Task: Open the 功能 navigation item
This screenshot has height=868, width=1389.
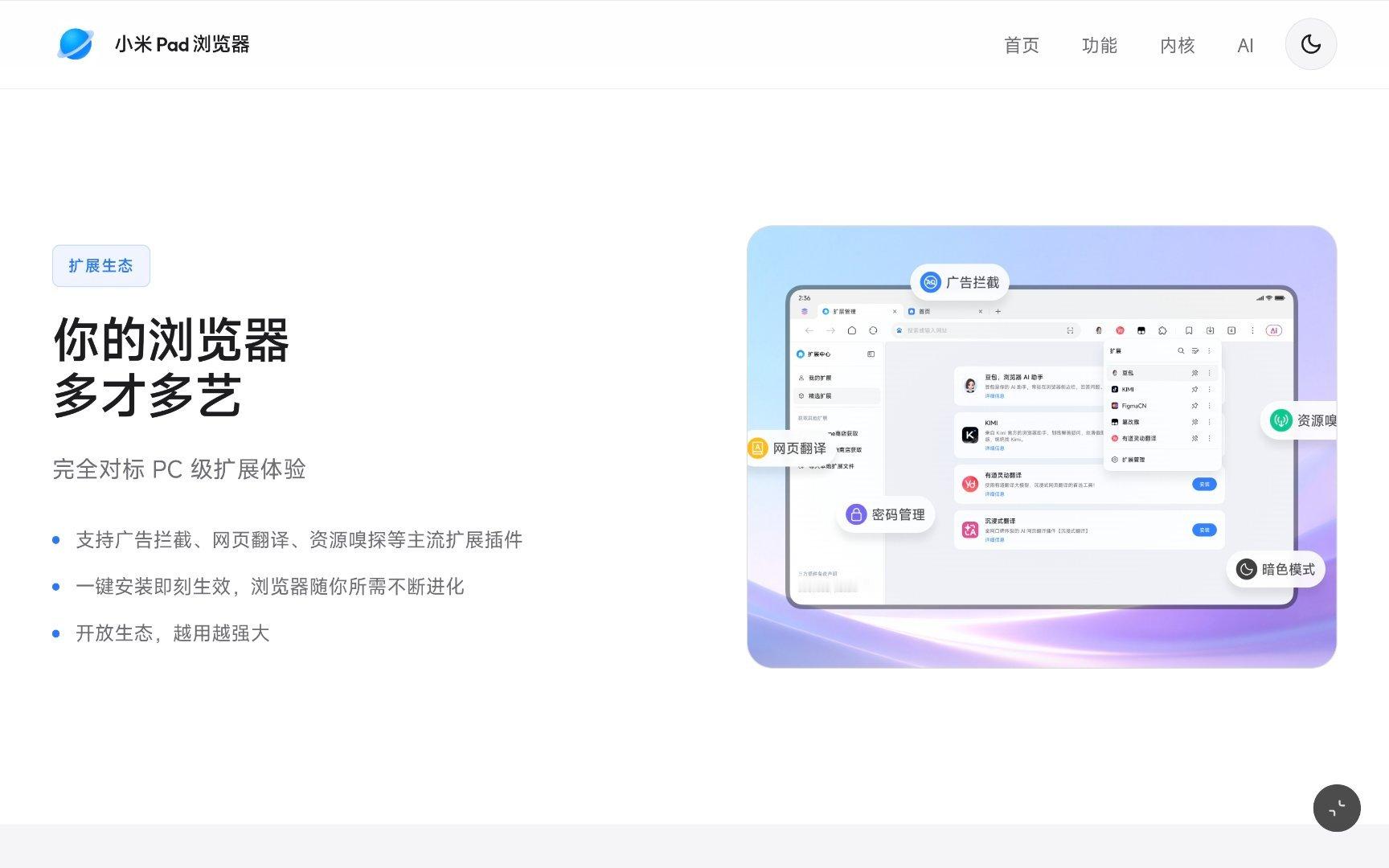Action: 1100,45
